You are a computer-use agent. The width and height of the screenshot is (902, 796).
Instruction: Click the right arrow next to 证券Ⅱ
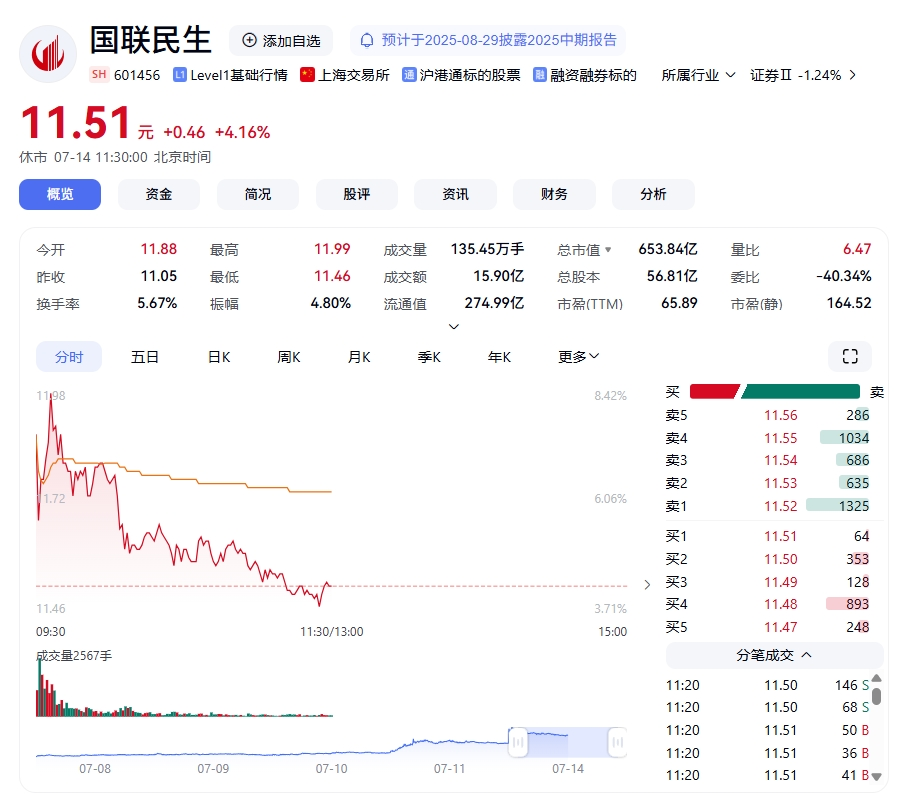point(852,75)
